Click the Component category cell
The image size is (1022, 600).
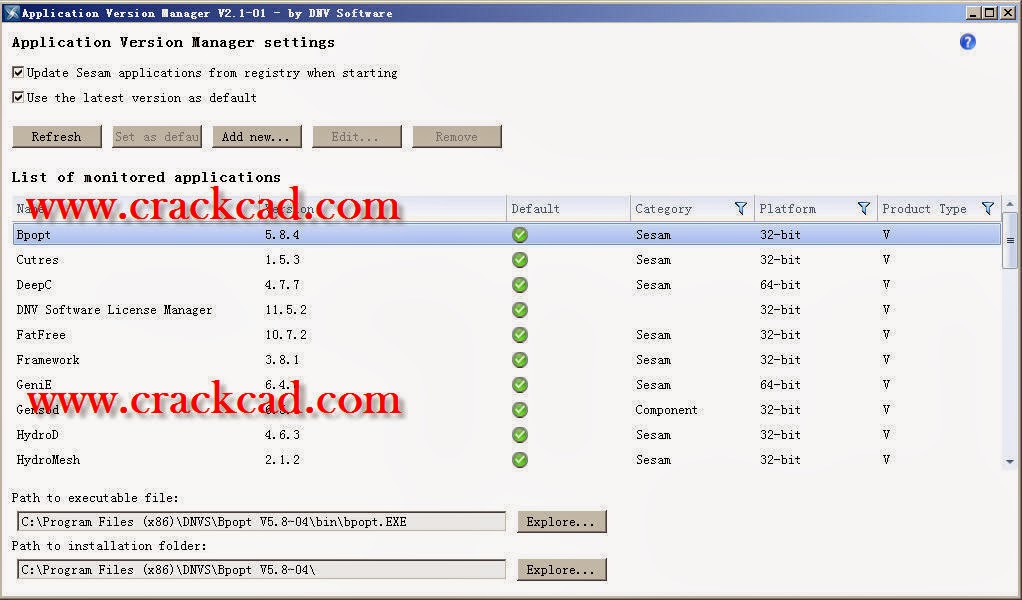pyautogui.click(x=666, y=410)
